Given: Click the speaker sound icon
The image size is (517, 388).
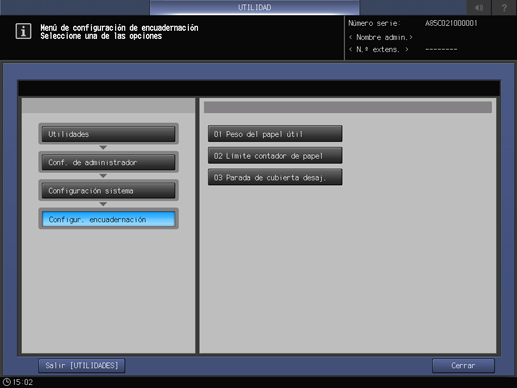Looking at the screenshot, I should [479, 7].
